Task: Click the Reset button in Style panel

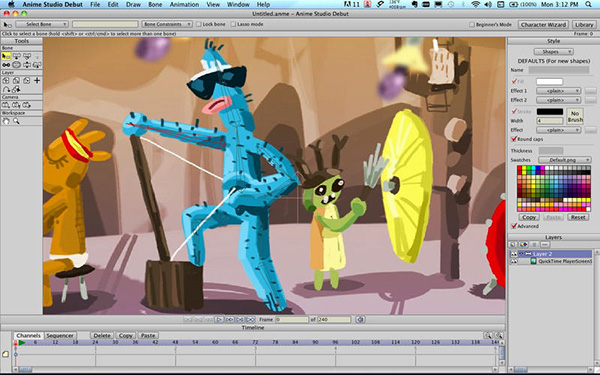Action: coord(578,217)
